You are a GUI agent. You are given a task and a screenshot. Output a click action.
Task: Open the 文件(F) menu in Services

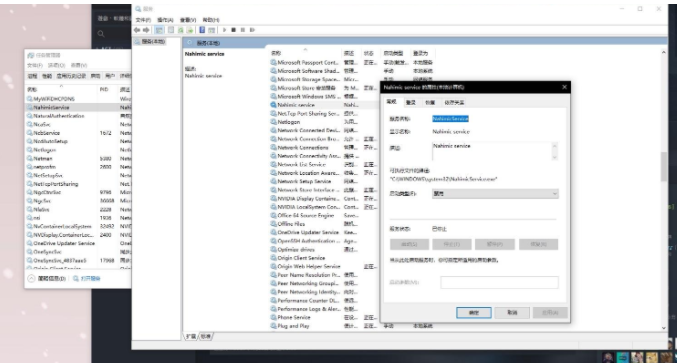point(143,20)
